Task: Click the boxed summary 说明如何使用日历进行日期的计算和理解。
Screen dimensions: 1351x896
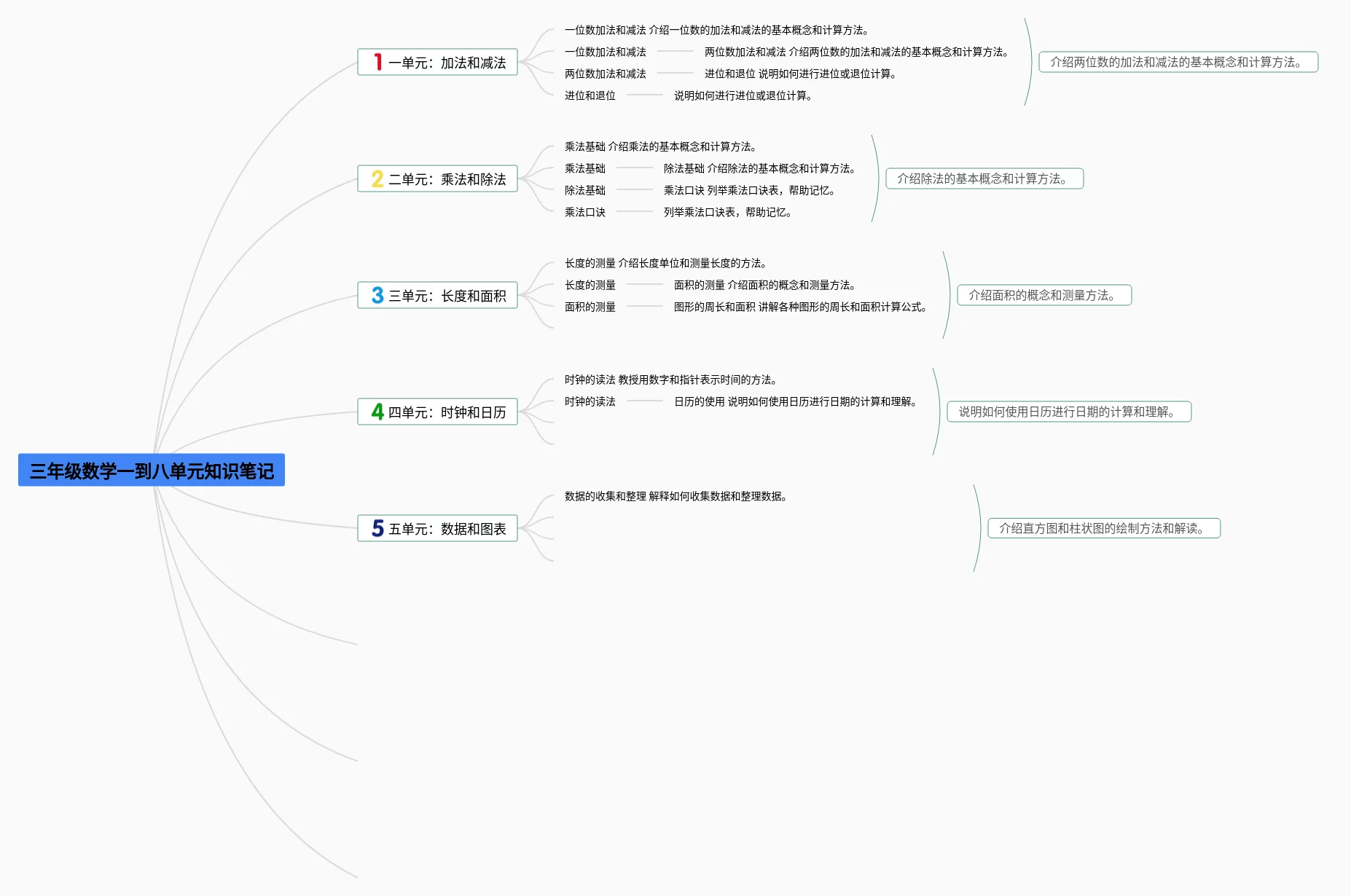Action: pyautogui.click(x=1069, y=412)
